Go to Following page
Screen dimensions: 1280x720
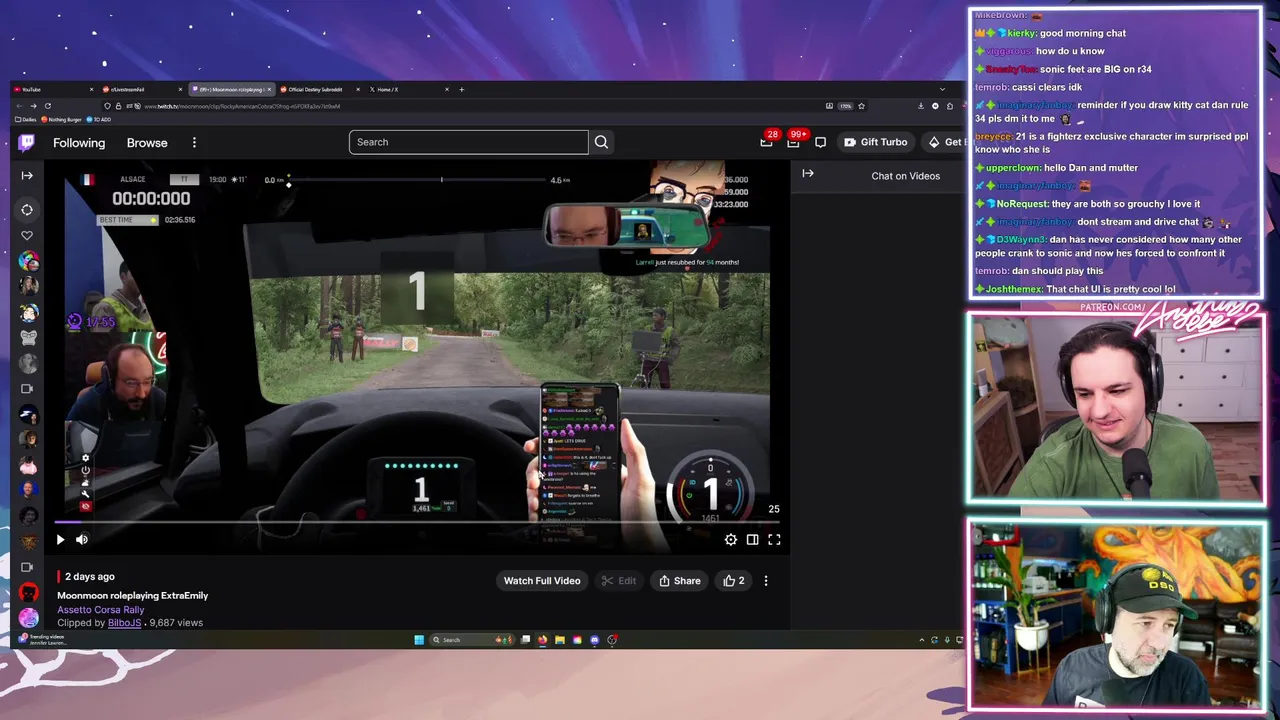(x=79, y=143)
